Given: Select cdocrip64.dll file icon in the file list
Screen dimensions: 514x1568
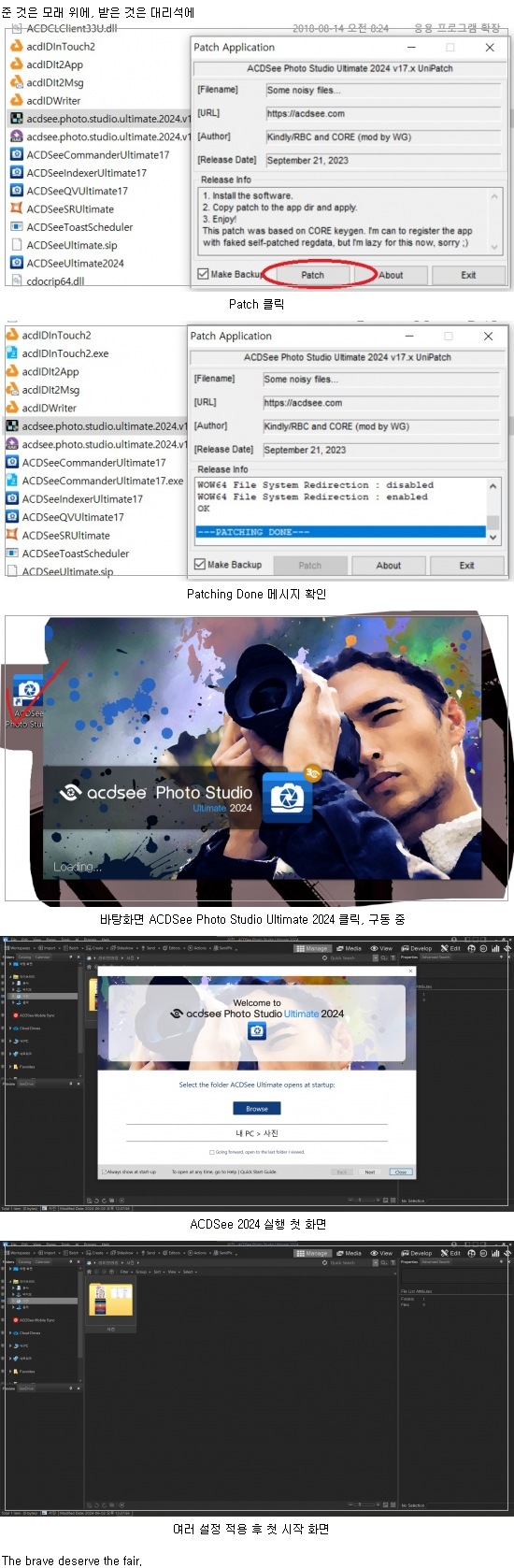Looking at the screenshot, I should pyautogui.click(x=16, y=281).
